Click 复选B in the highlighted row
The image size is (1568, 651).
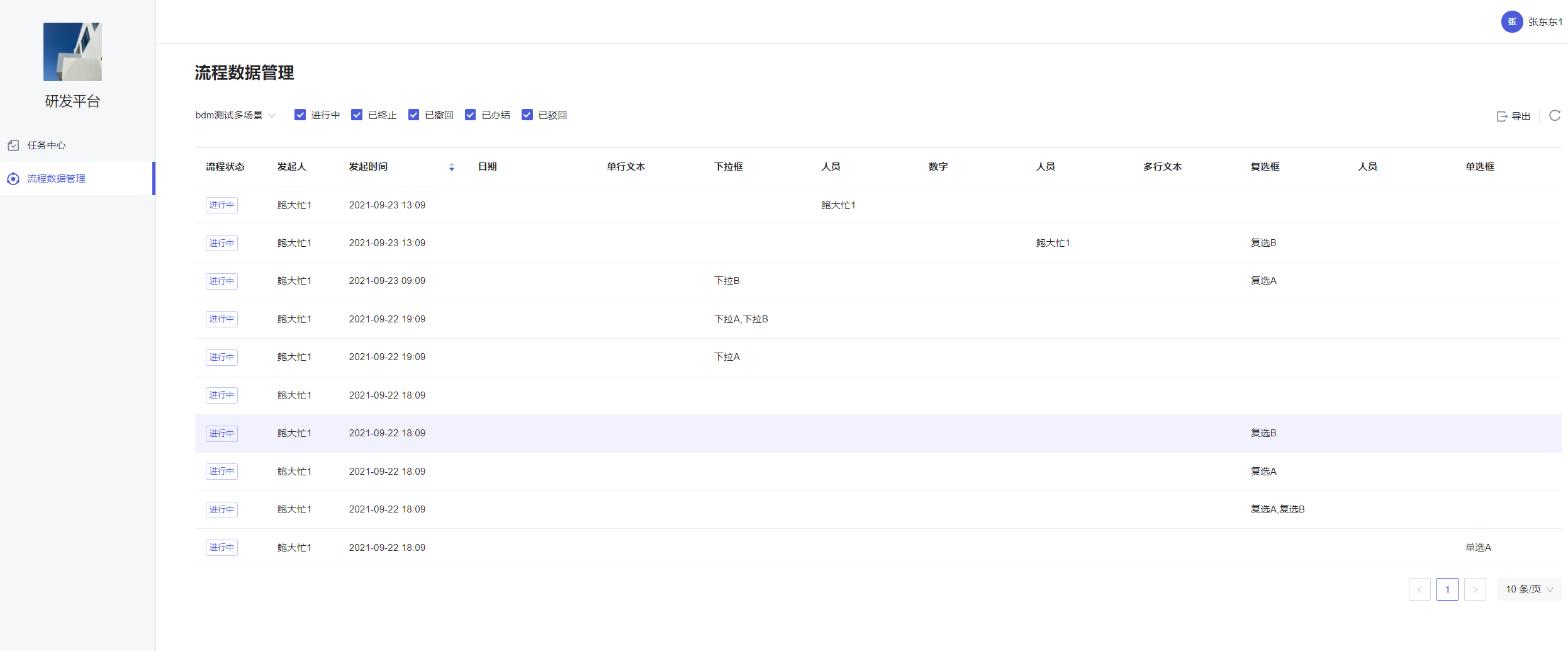pos(1263,433)
